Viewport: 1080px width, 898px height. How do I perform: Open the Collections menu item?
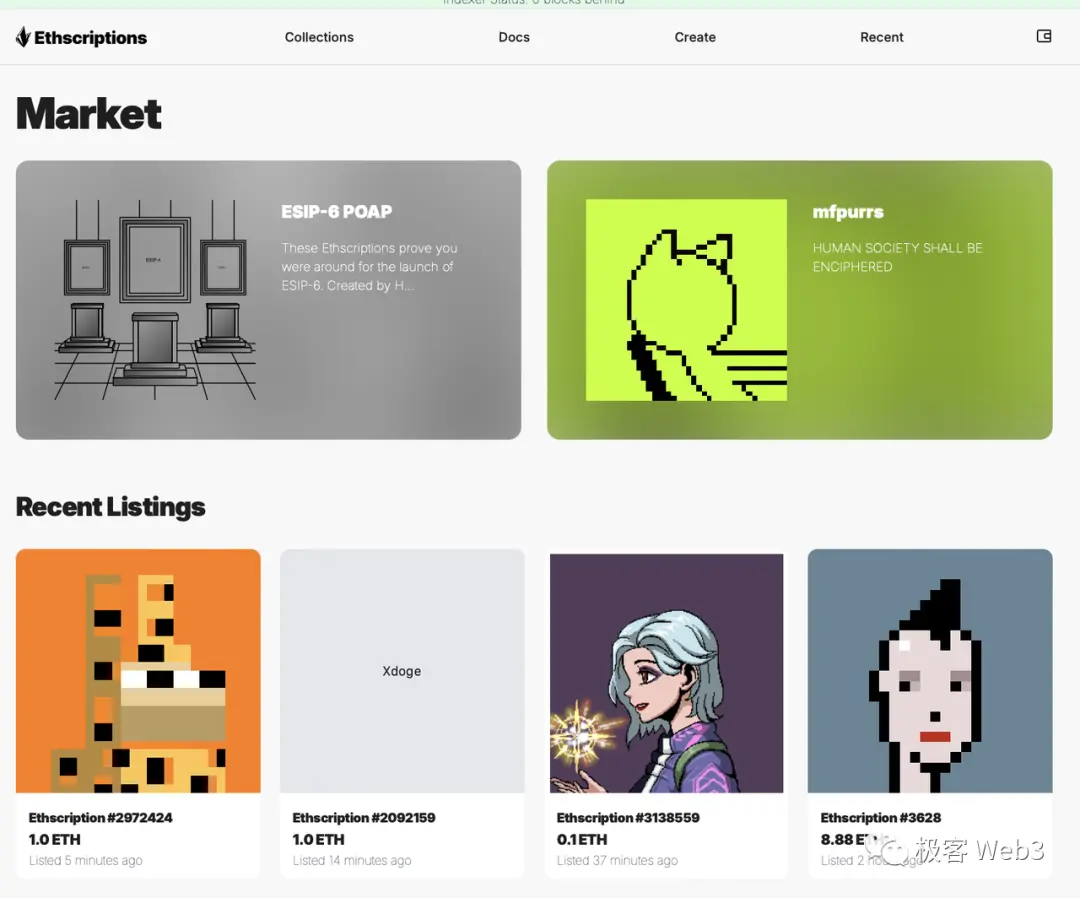click(x=319, y=37)
